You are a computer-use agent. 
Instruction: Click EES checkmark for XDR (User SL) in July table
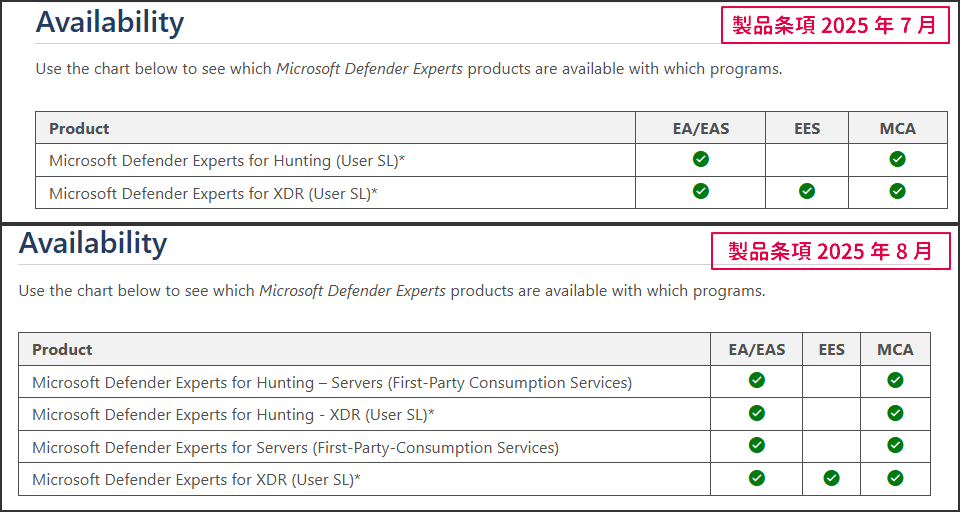coord(807,191)
